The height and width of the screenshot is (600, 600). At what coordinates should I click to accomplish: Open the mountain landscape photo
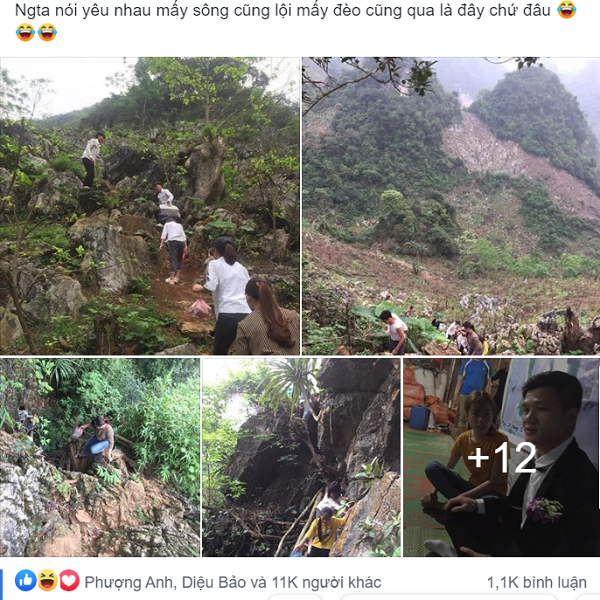coord(451,206)
